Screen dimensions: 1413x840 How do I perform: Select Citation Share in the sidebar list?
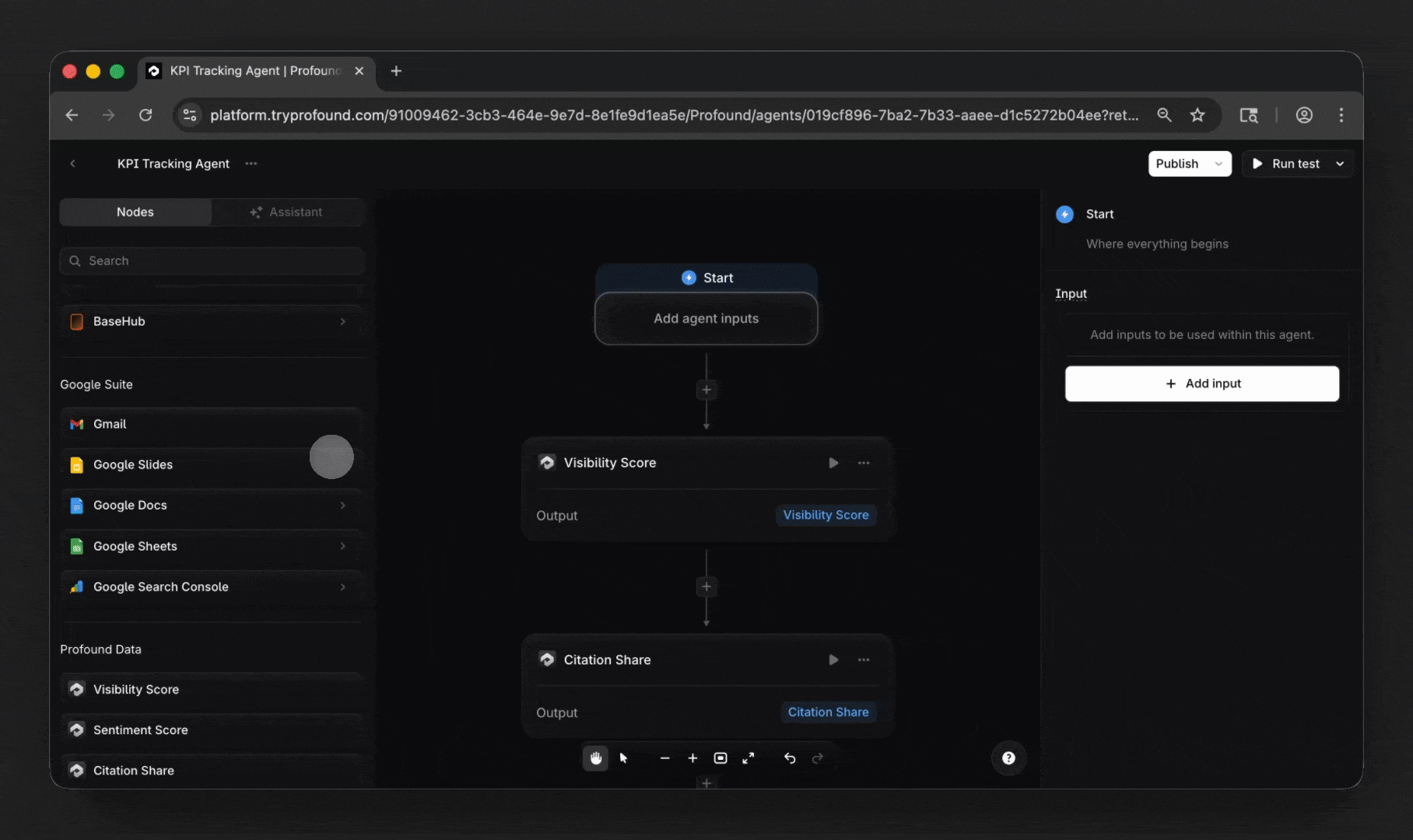tap(212, 770)
